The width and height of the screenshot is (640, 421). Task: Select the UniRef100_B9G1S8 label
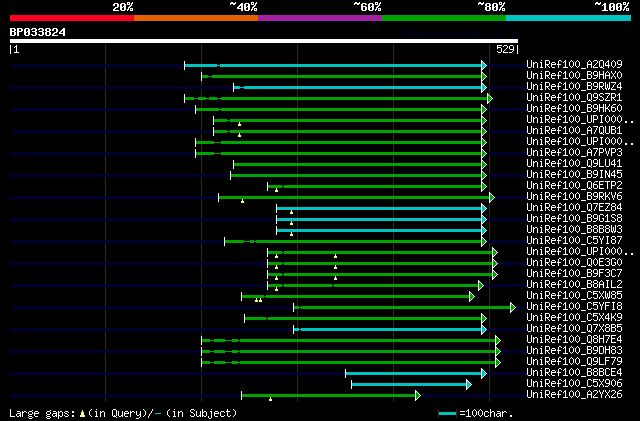click(x=574, y=219)
